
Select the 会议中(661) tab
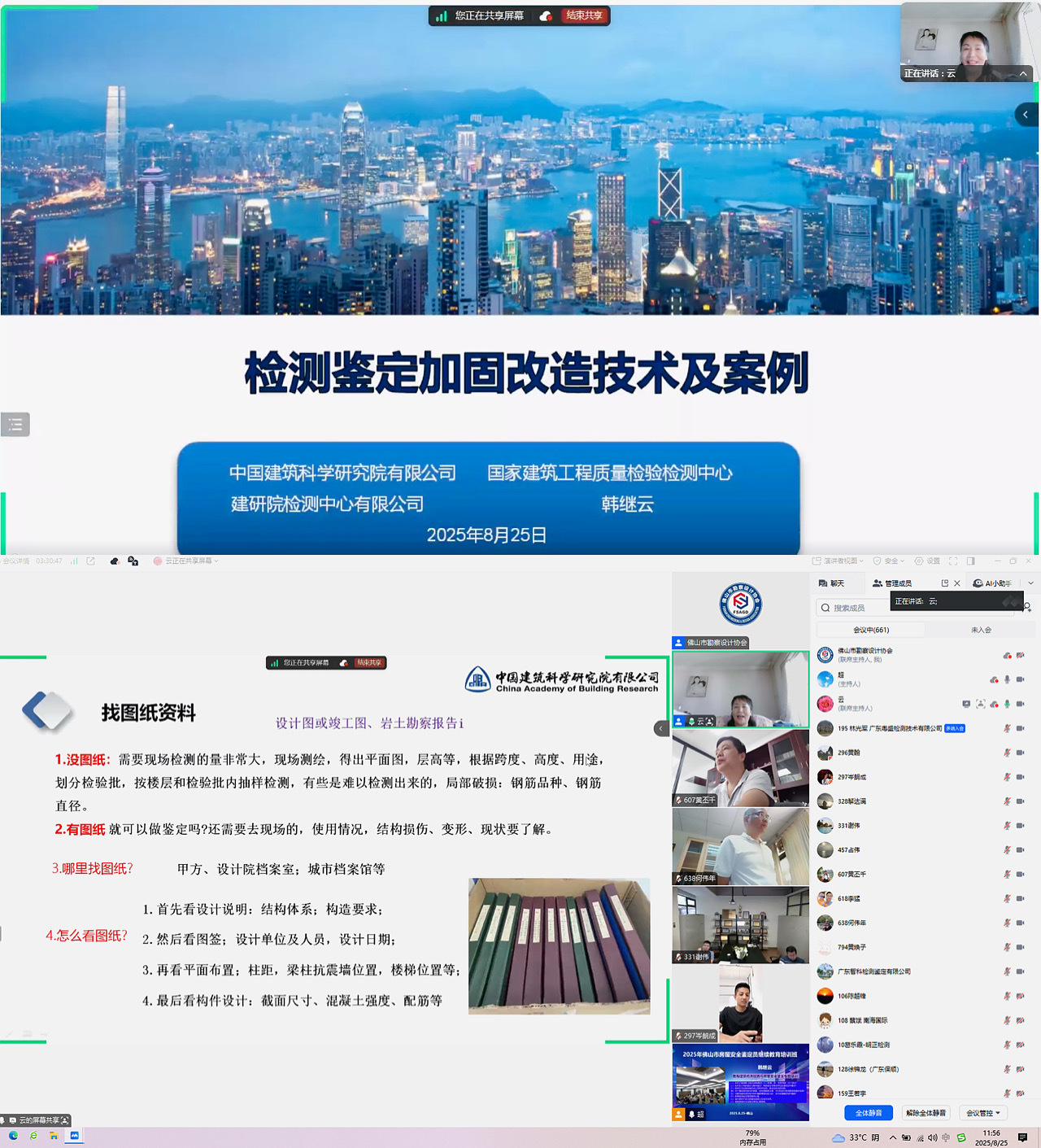[x=871, y=630]
